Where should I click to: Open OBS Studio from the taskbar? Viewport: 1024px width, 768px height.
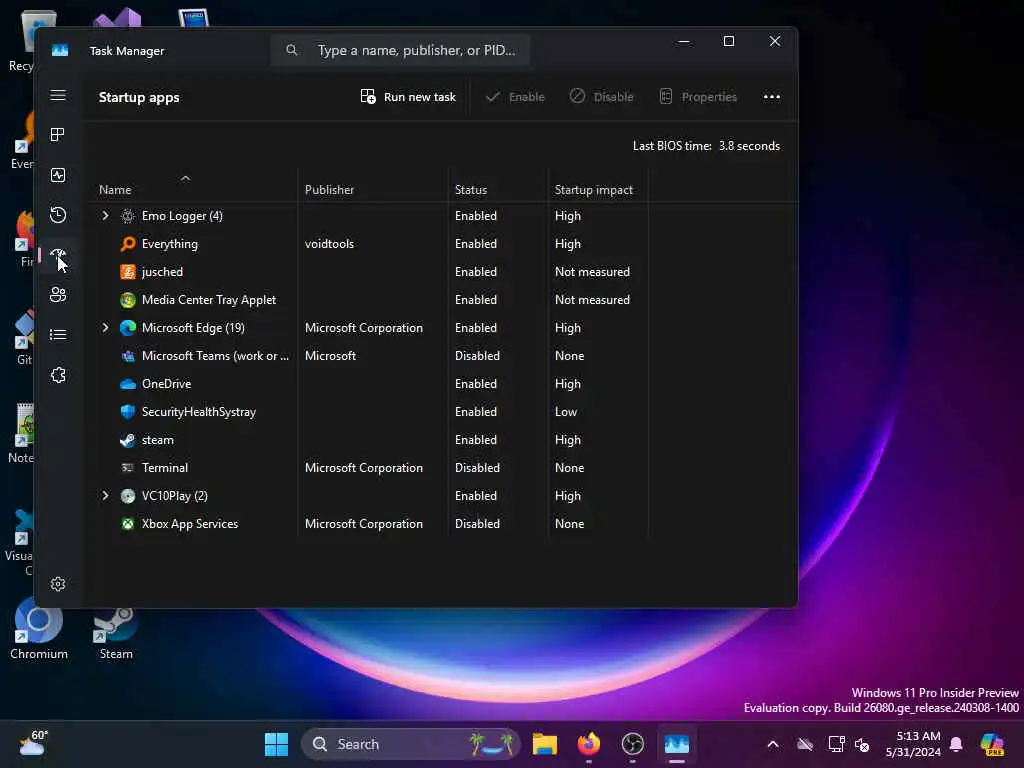pos(632,744)
